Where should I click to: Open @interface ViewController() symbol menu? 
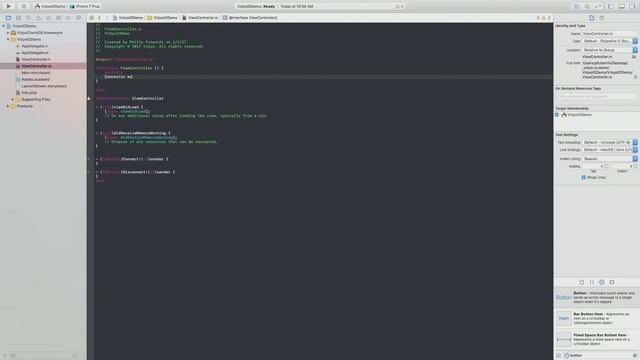(250, 18)
